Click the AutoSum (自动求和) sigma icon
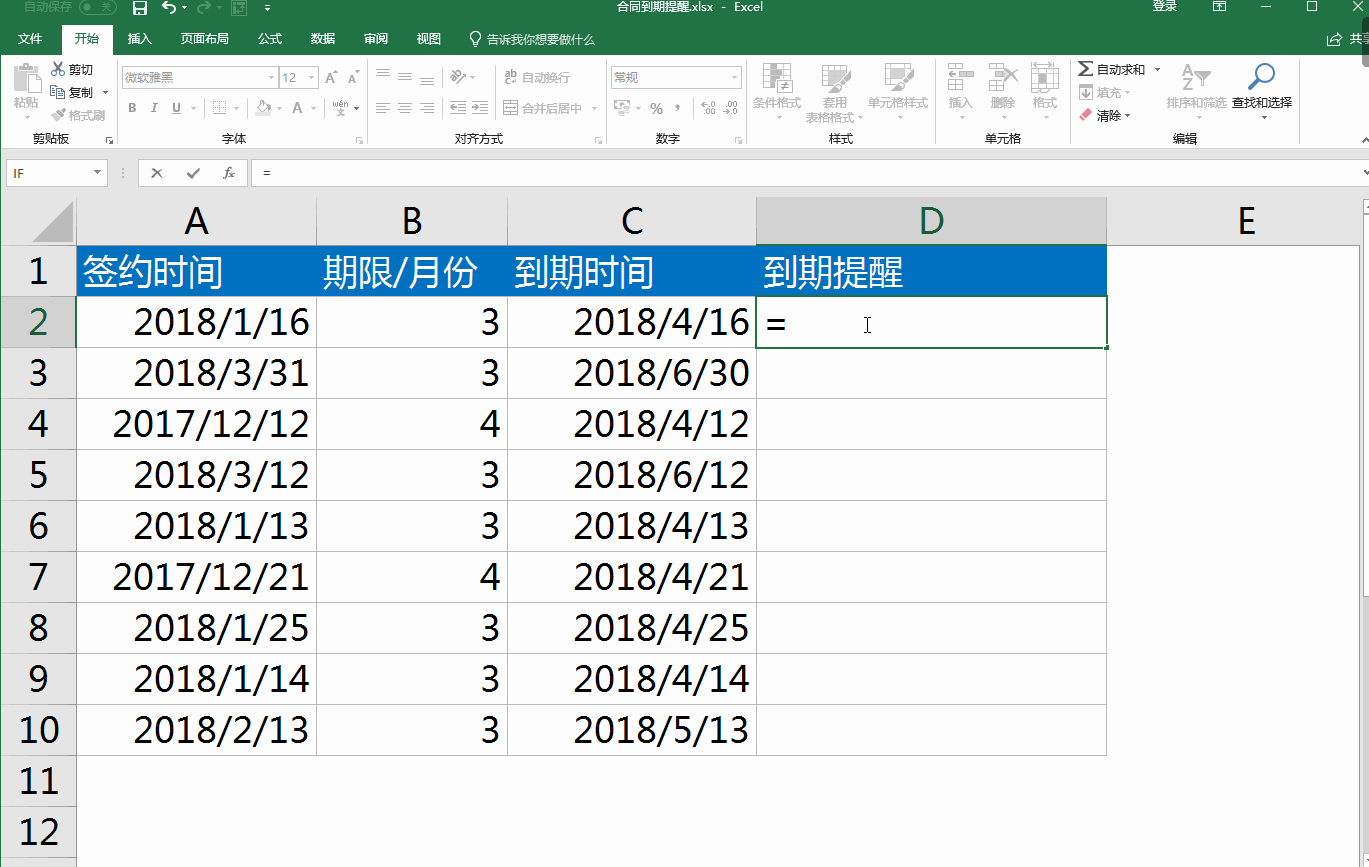This screenshot has width=1369, height=867. (1085, 69)
